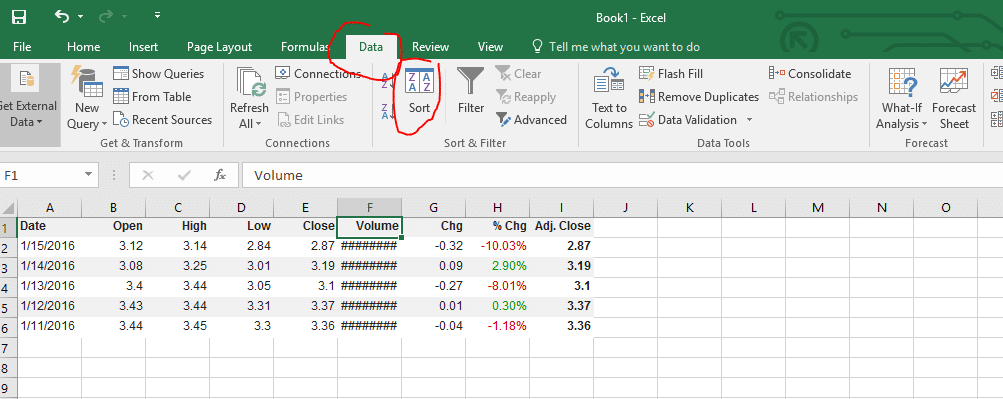This screenshot has height=399, width=1003.
Task: Open the Sort dialog button
Action: point(420,91)
